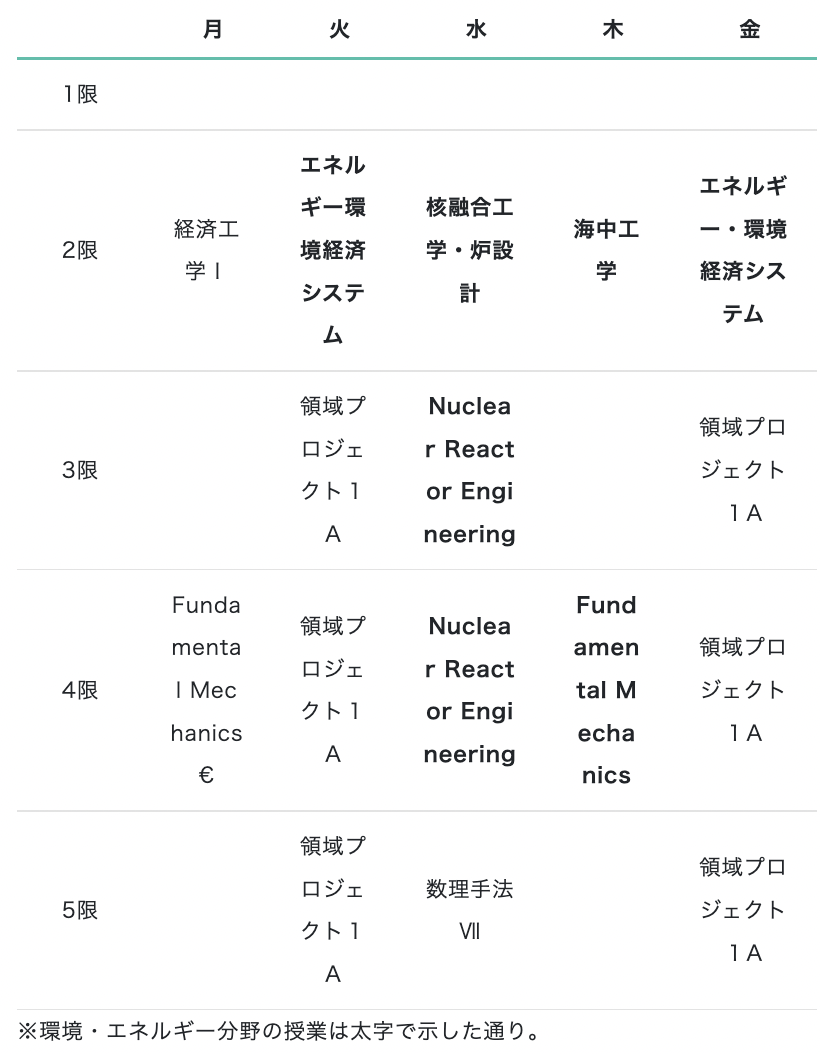Image resolution: width=820 pixels, height=1054 pixels.
Task: Click Friday 領域プロジェクト 1A in 5限
Action: point(743,909)
